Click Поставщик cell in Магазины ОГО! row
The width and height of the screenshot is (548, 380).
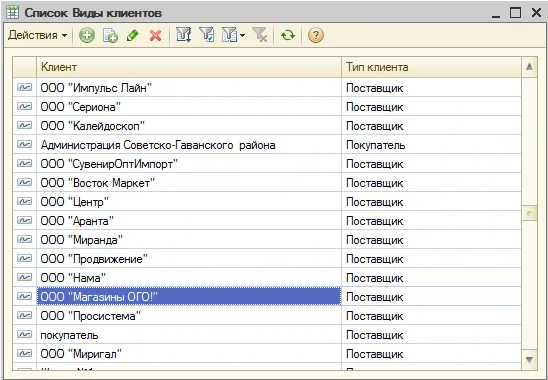coord(431,296)
